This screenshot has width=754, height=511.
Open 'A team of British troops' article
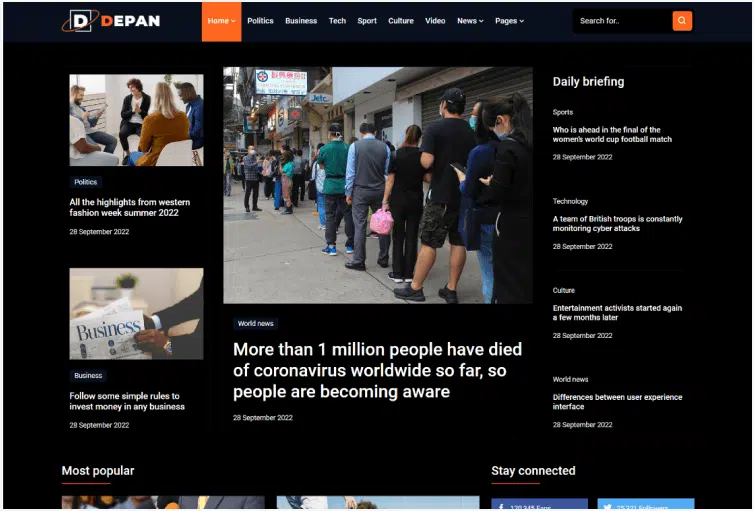[617, 224]
